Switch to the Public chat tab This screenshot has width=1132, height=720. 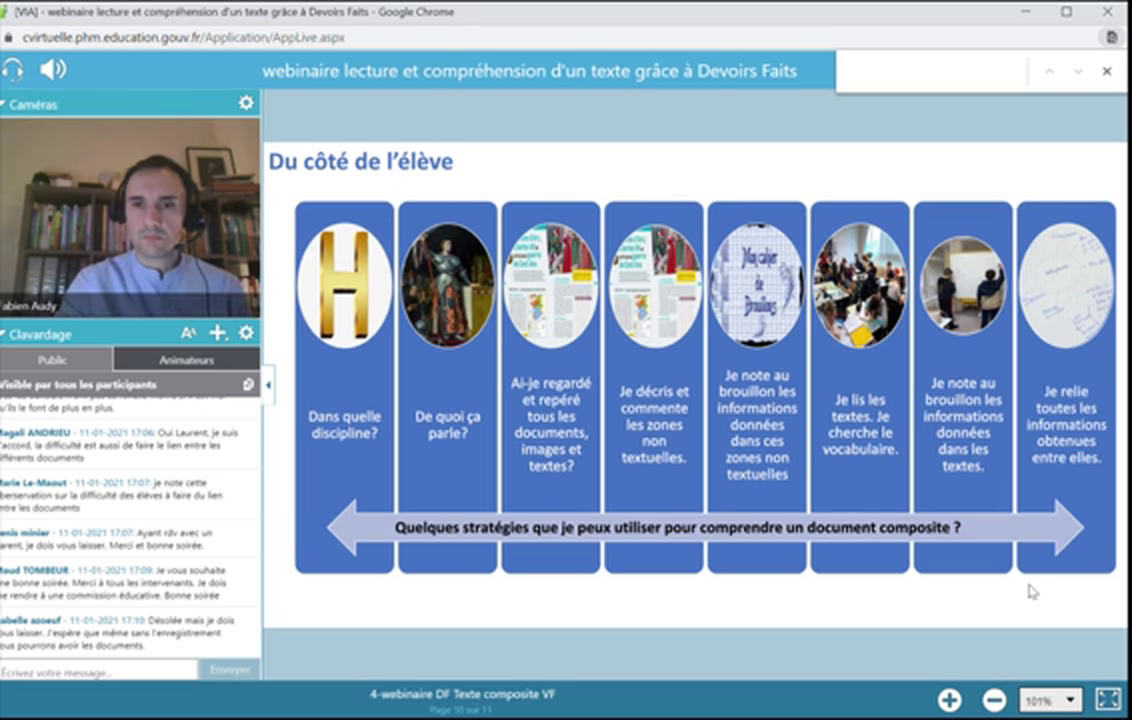[x=51, y=360]
